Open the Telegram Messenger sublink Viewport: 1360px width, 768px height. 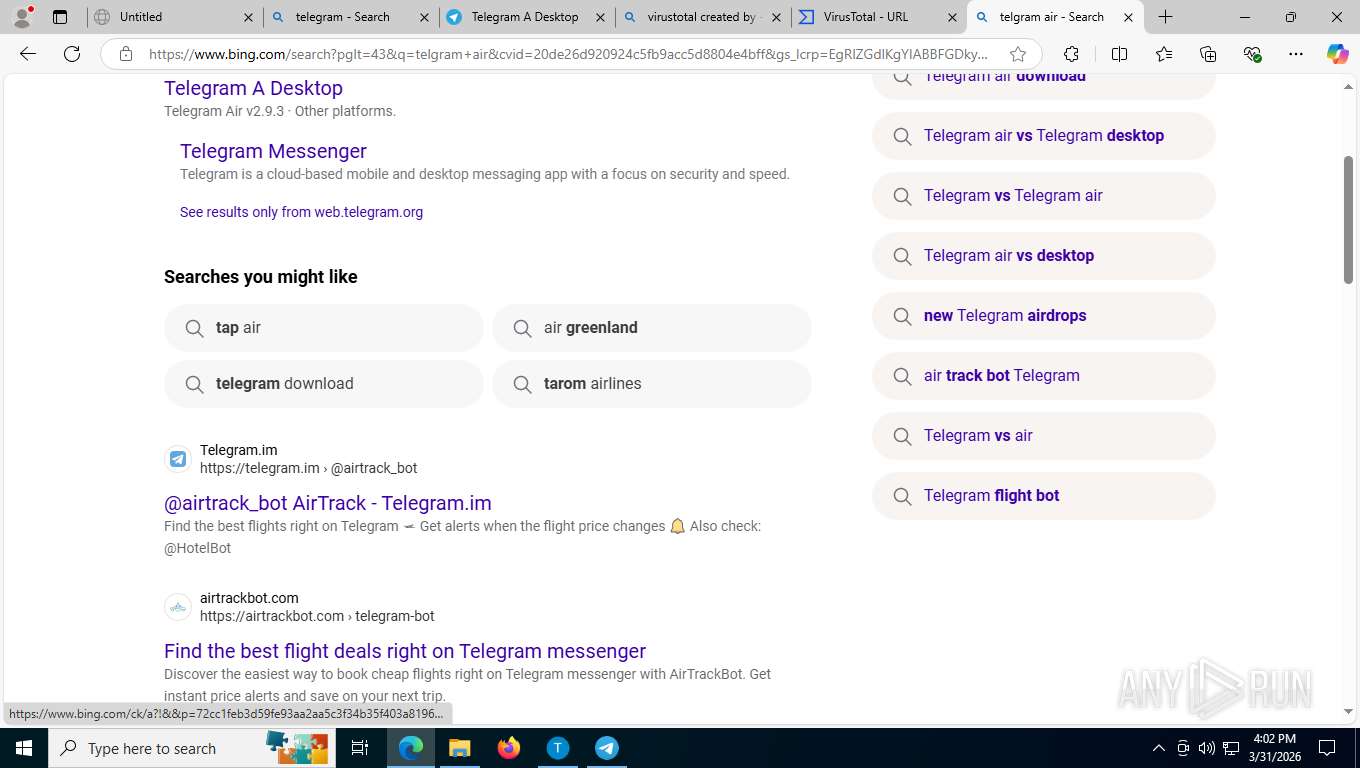click(x=273, y=151)
